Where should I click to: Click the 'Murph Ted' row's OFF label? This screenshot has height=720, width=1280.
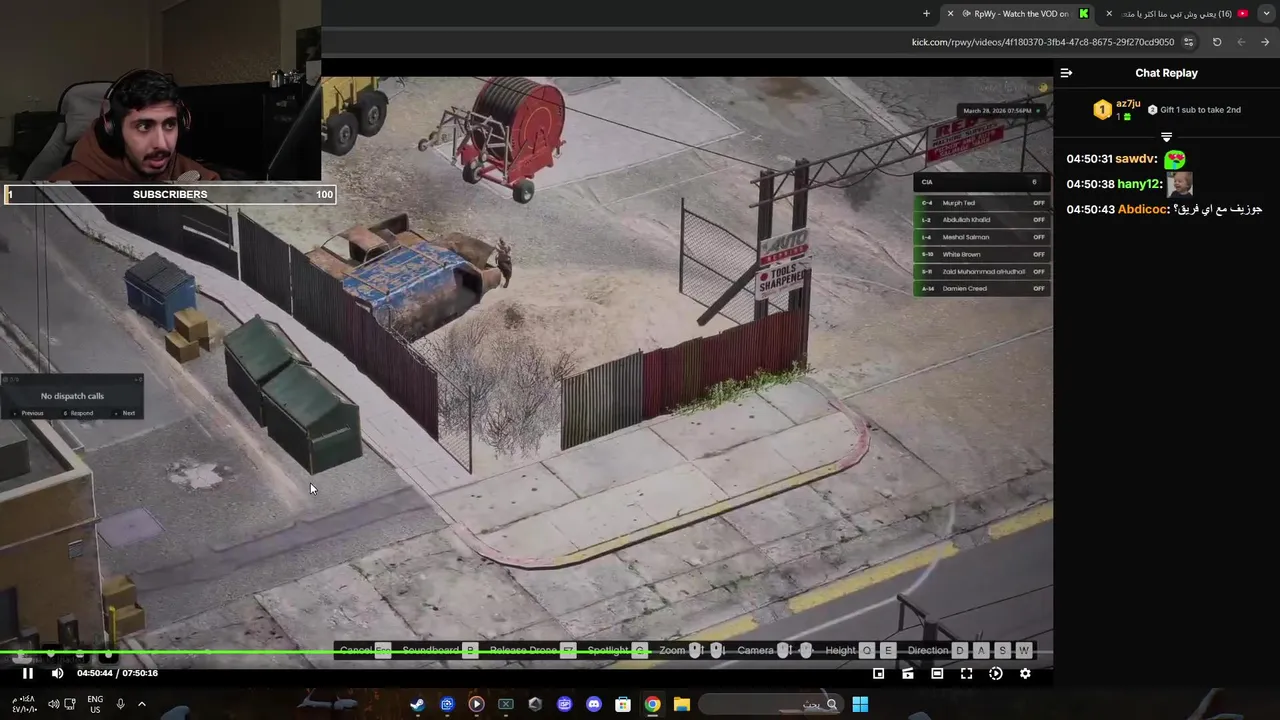click(x=1039, y=203)
